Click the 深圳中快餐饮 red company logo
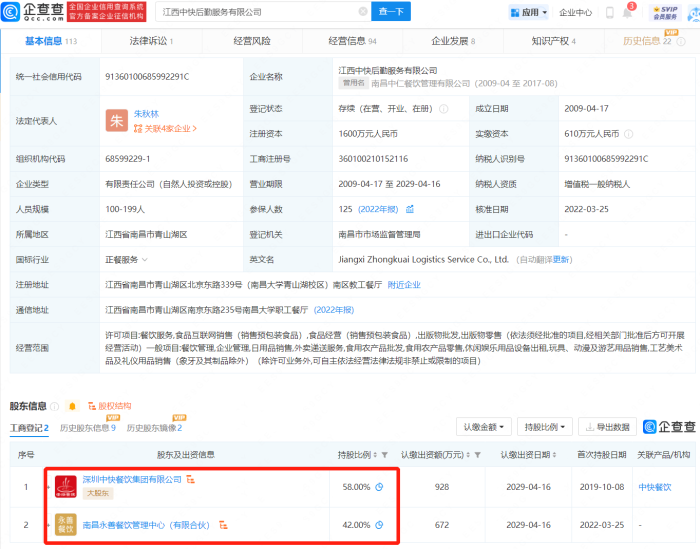The height and width of the screenshot is (549, 700). (66, 487)
